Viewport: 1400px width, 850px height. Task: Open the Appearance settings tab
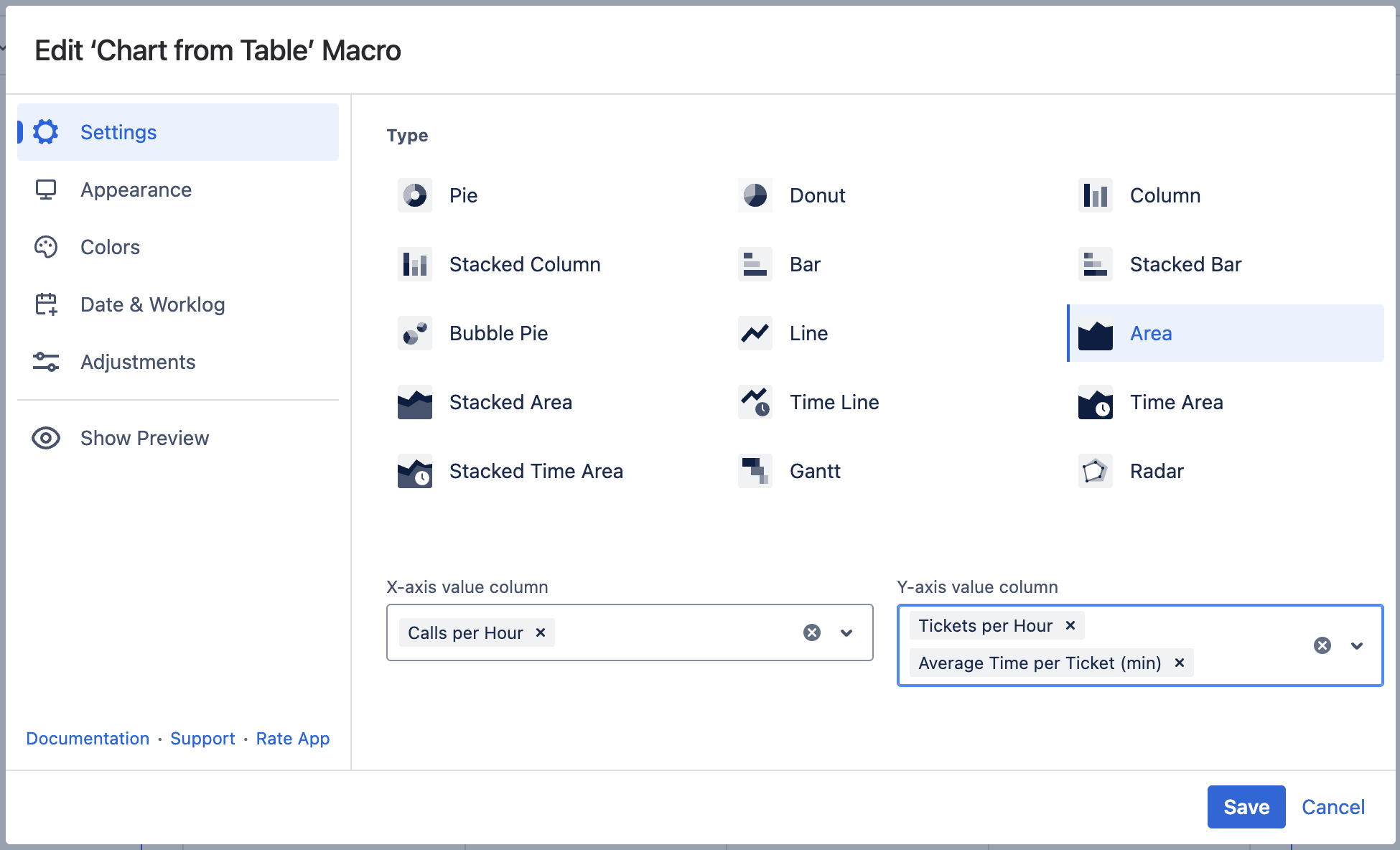[136, 190]
